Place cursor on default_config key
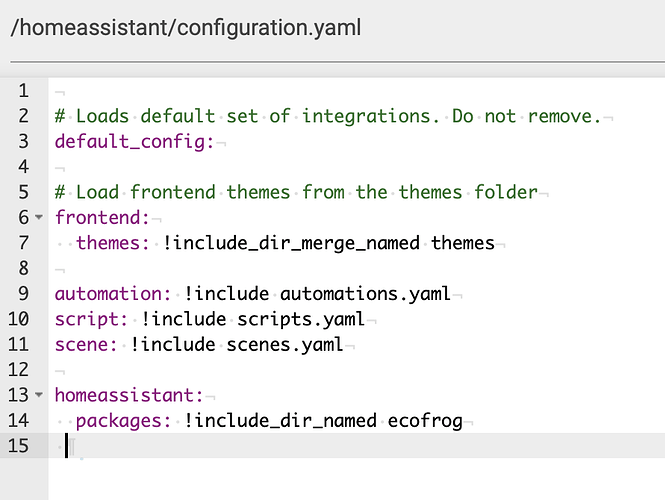 tap(134, 142)
